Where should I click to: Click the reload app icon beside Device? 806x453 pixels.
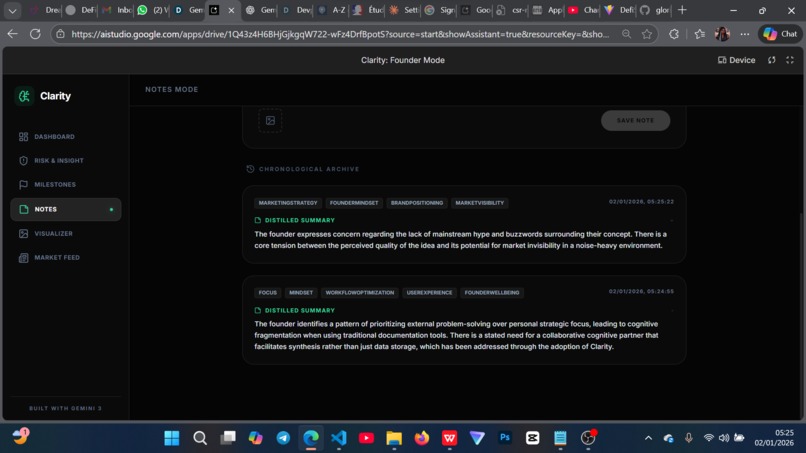point(772,60)
